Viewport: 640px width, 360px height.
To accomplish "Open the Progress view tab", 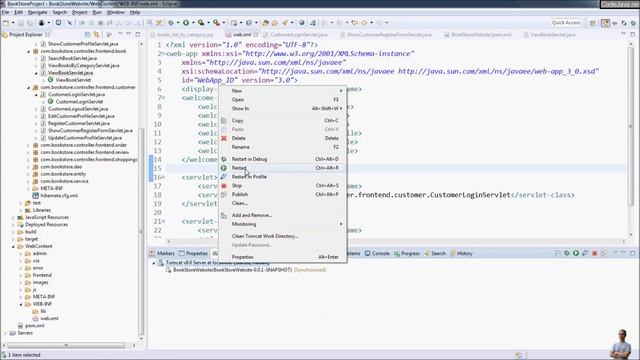I will click(407, 253).
